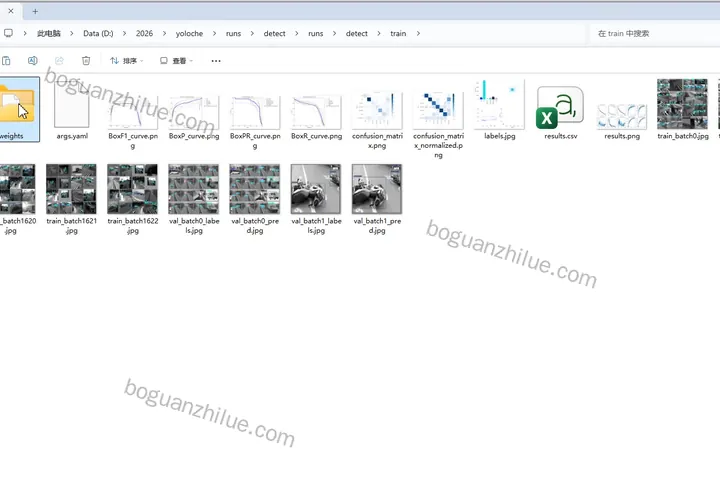Click the Share icon in toolbar
The width and height of the screenshot is (720, 480).
coord(59,61)
